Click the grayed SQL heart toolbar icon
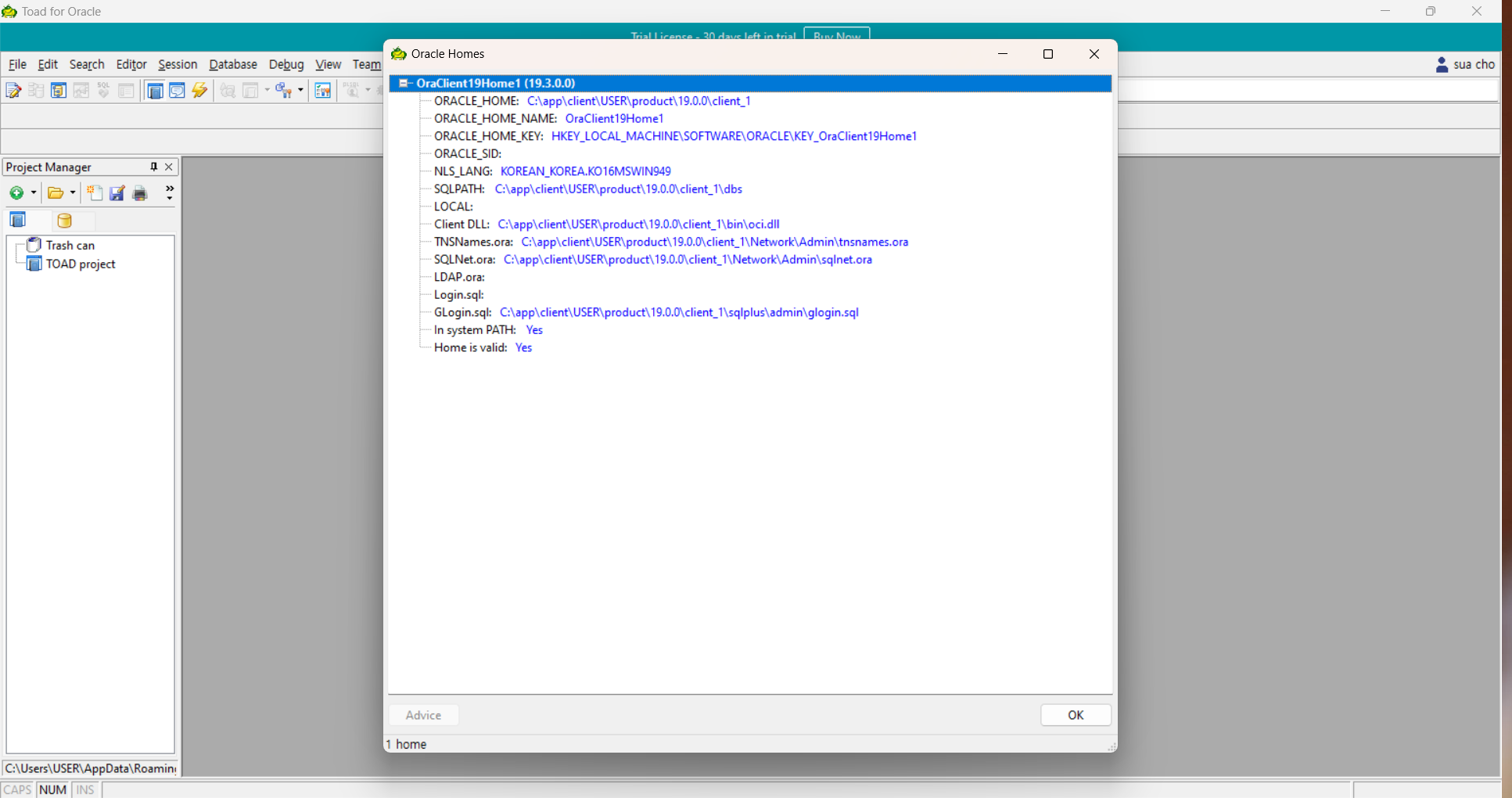 103,91
